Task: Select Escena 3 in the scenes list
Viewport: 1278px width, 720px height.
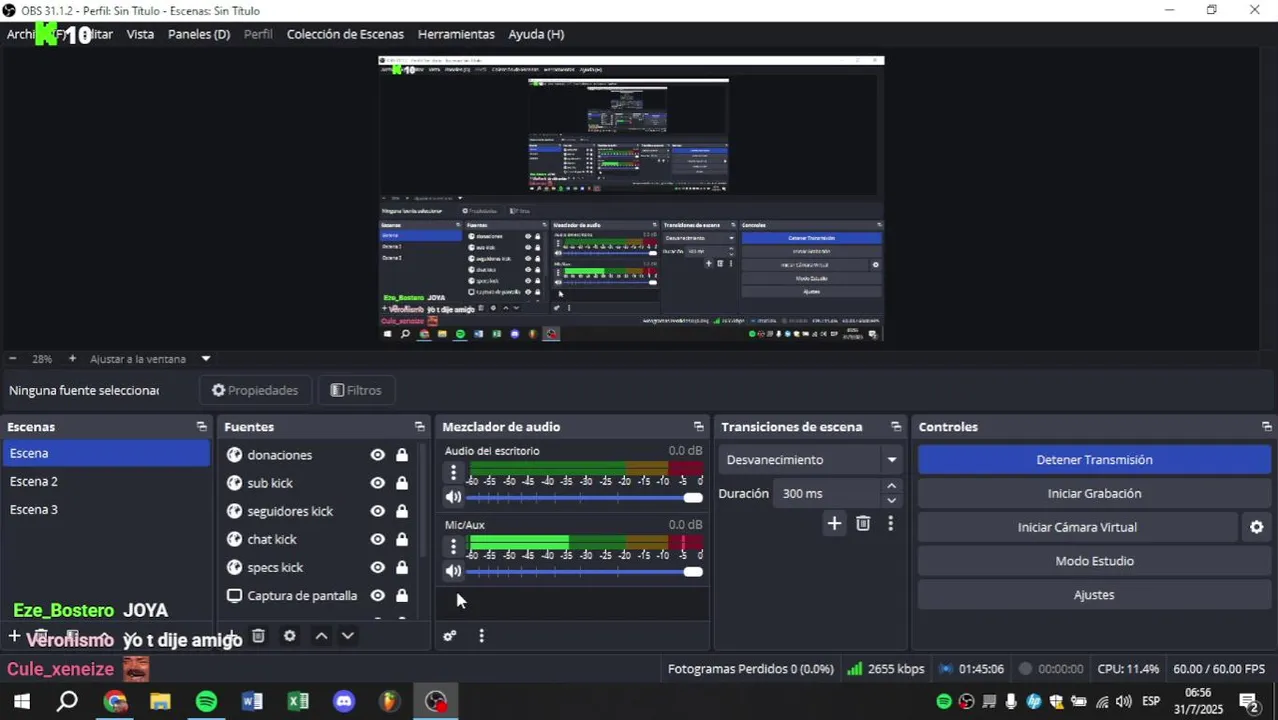Action: tap(106, 509)
